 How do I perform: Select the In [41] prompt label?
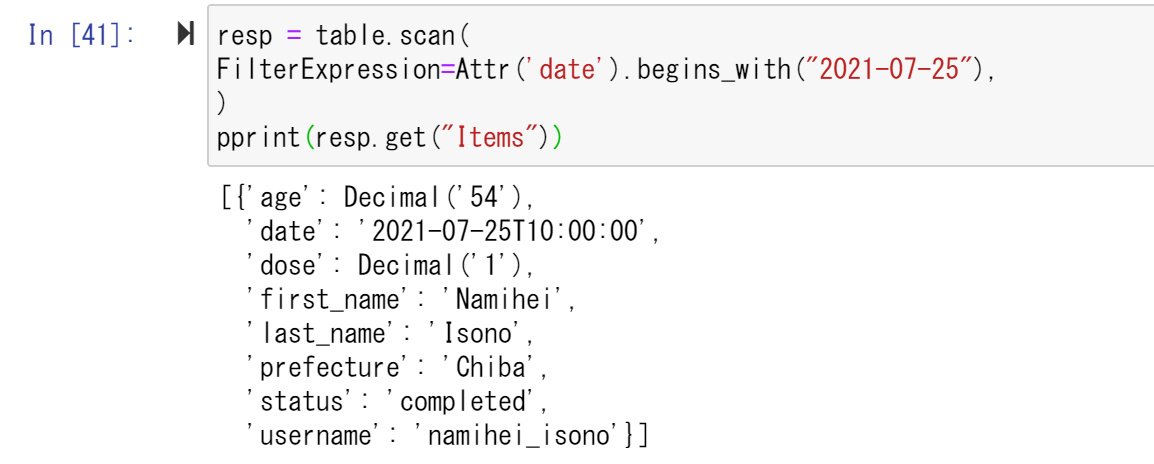(x=80, y=35)
